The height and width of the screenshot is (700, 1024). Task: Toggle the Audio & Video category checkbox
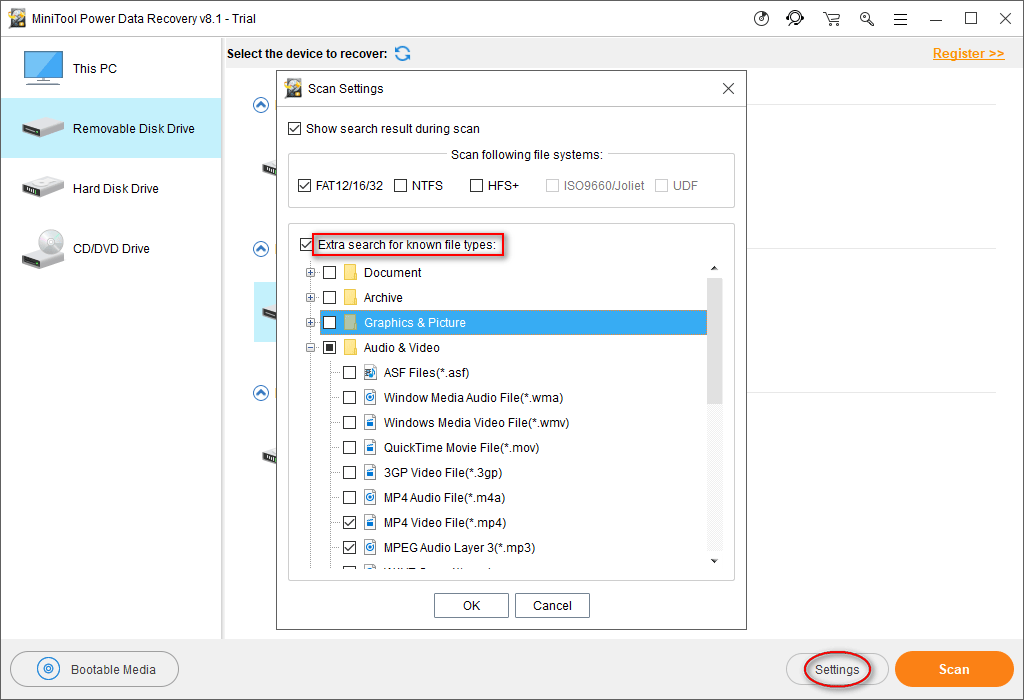[330, 347]
